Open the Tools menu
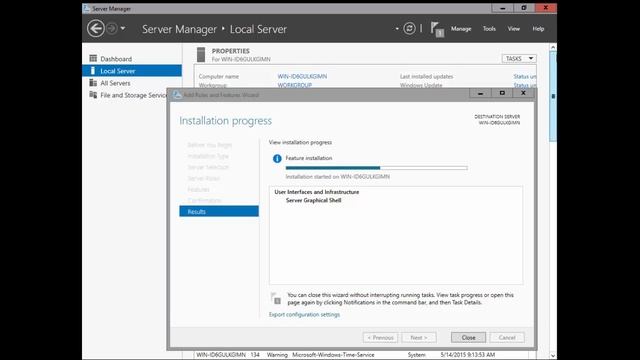 pos(489,29)
